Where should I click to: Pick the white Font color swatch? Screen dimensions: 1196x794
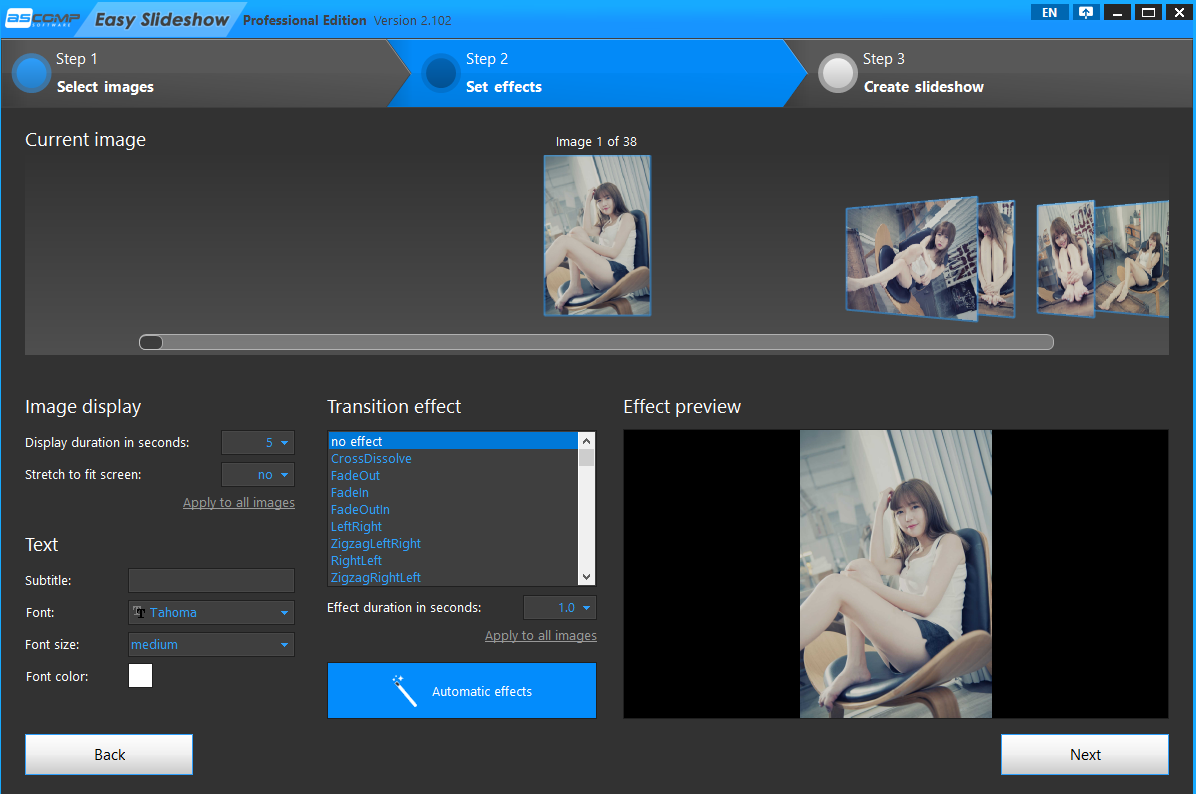click(141, 677)
